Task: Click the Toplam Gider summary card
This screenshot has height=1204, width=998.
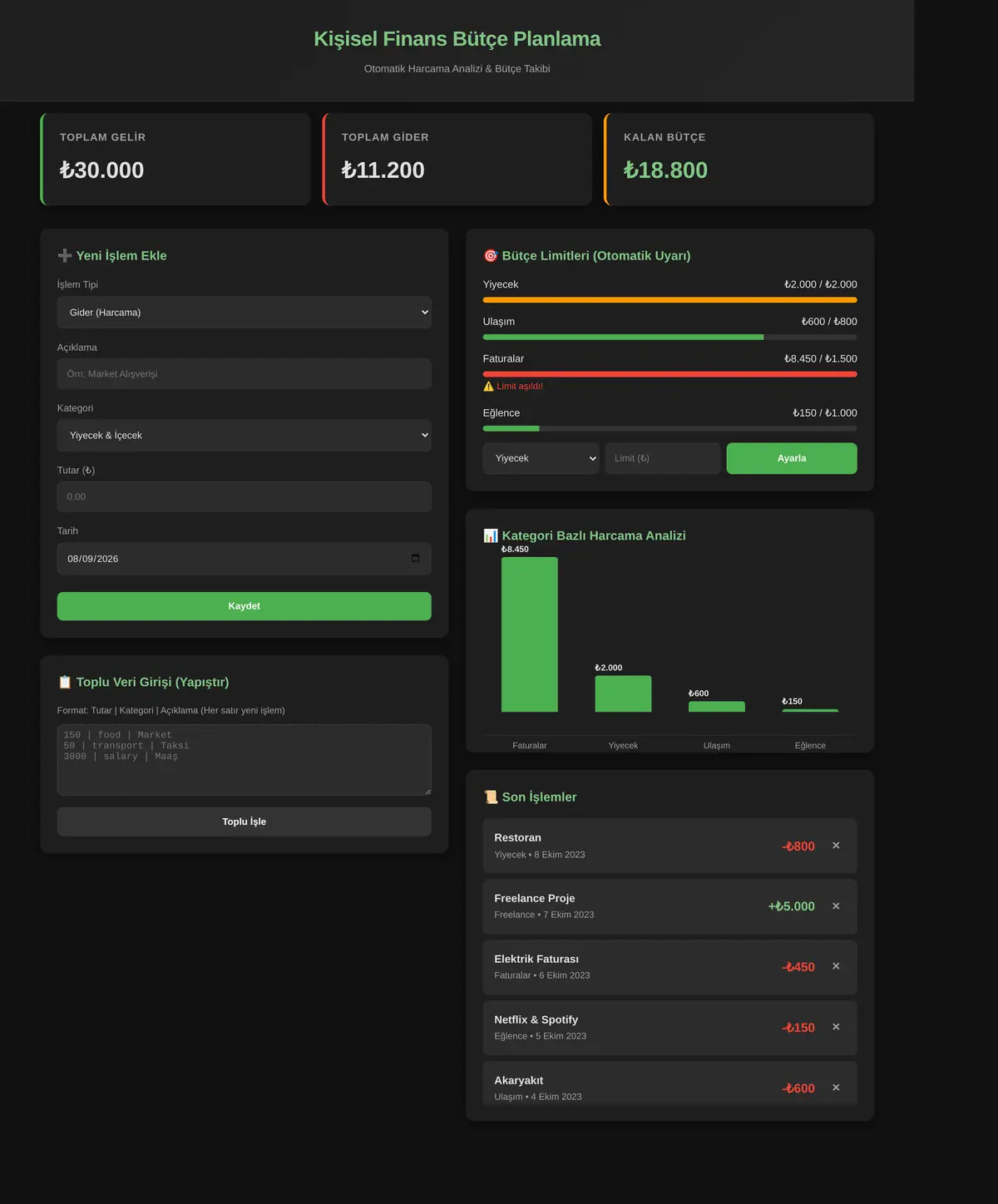Action: click(x=457, y=160)
